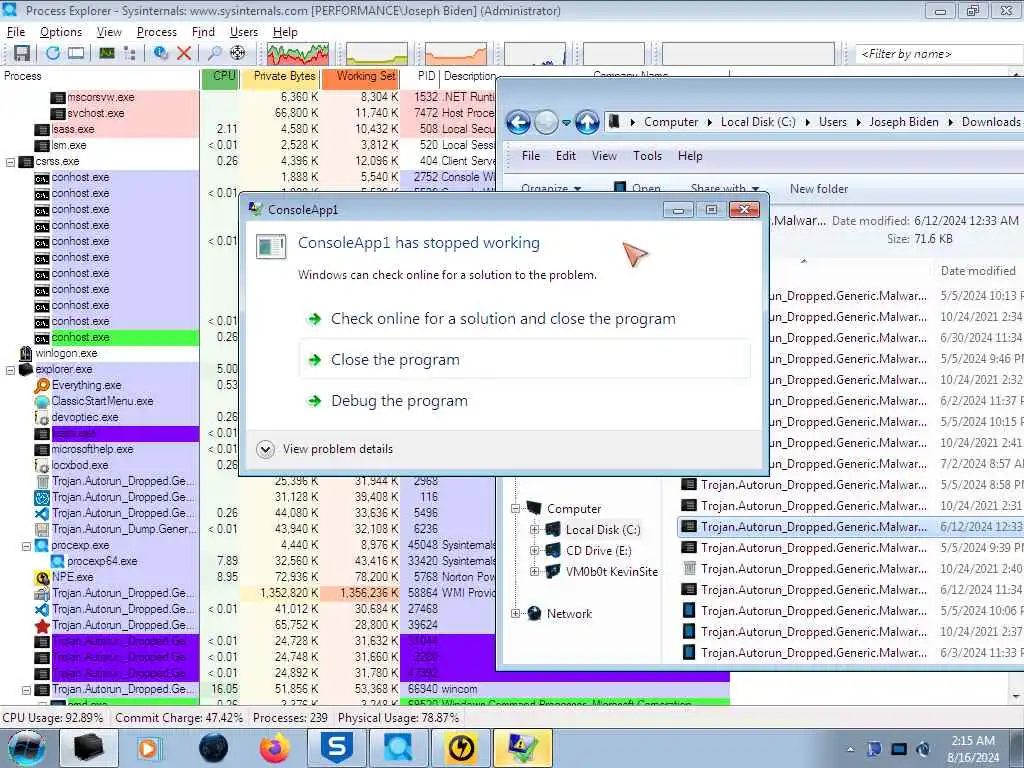Open the media player taskbar icon
The height and width of the screenshot is (768, 1024).
(x=148, y=748)
